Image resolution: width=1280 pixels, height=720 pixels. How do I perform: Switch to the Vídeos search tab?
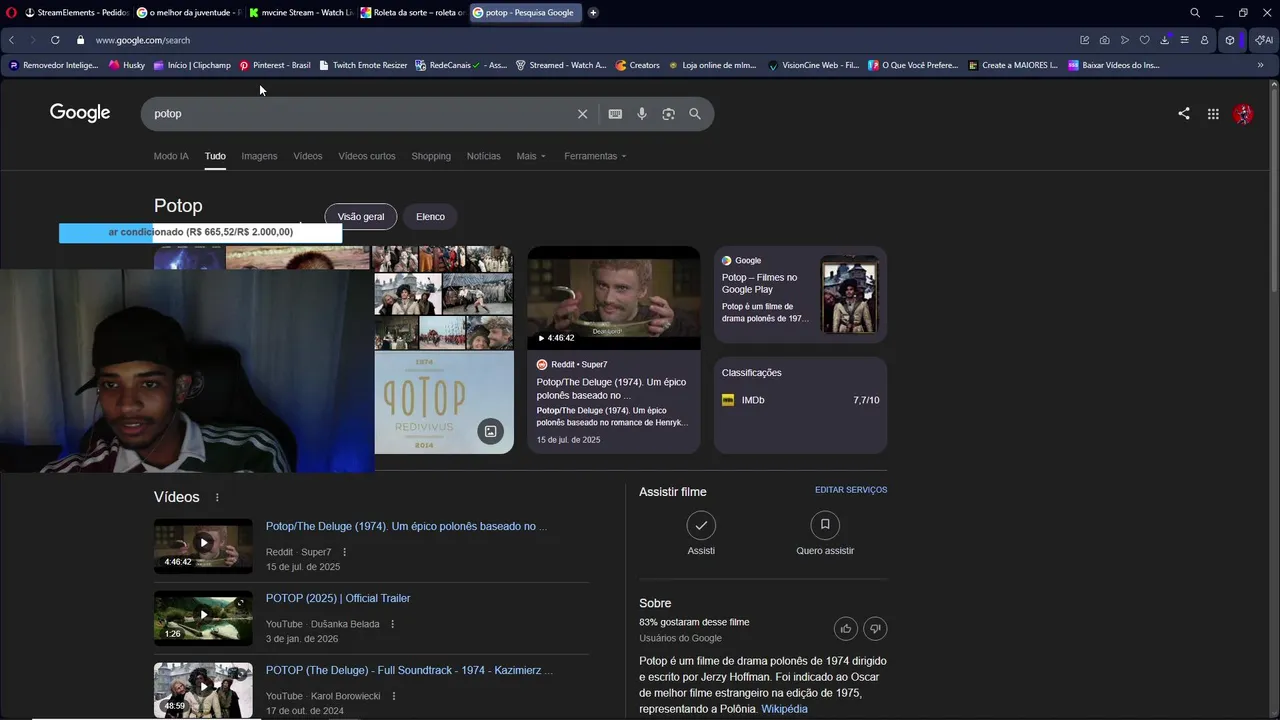308,156
